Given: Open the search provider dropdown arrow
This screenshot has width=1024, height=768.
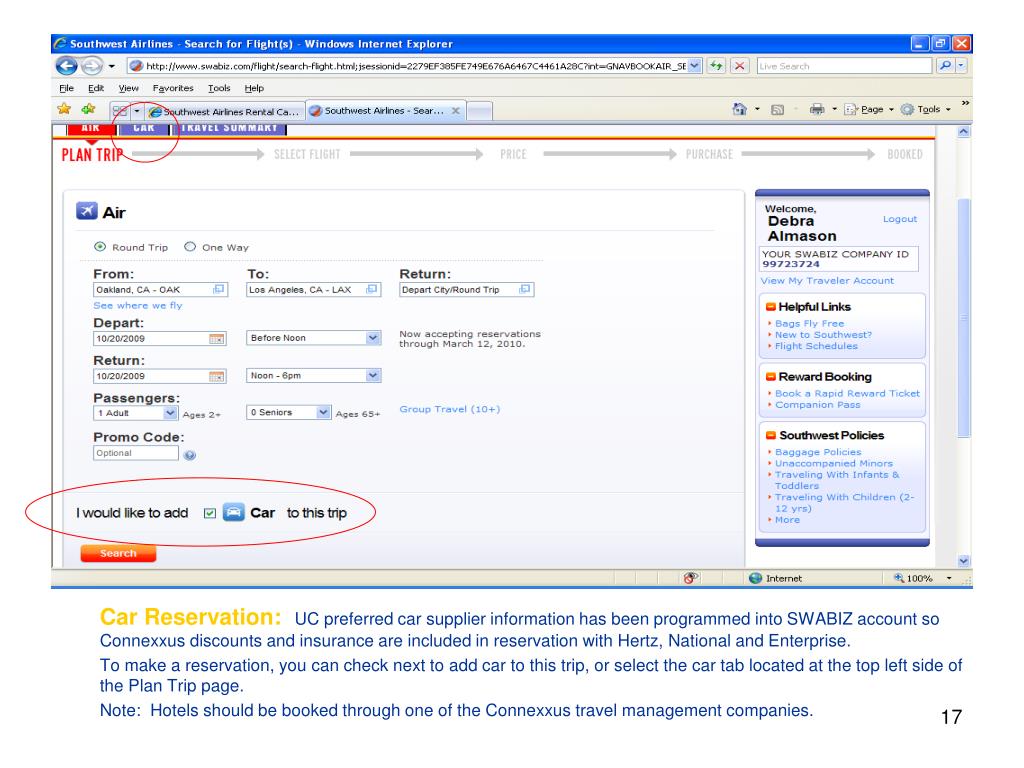Looking at the screenshot, I should click(961, 66).
